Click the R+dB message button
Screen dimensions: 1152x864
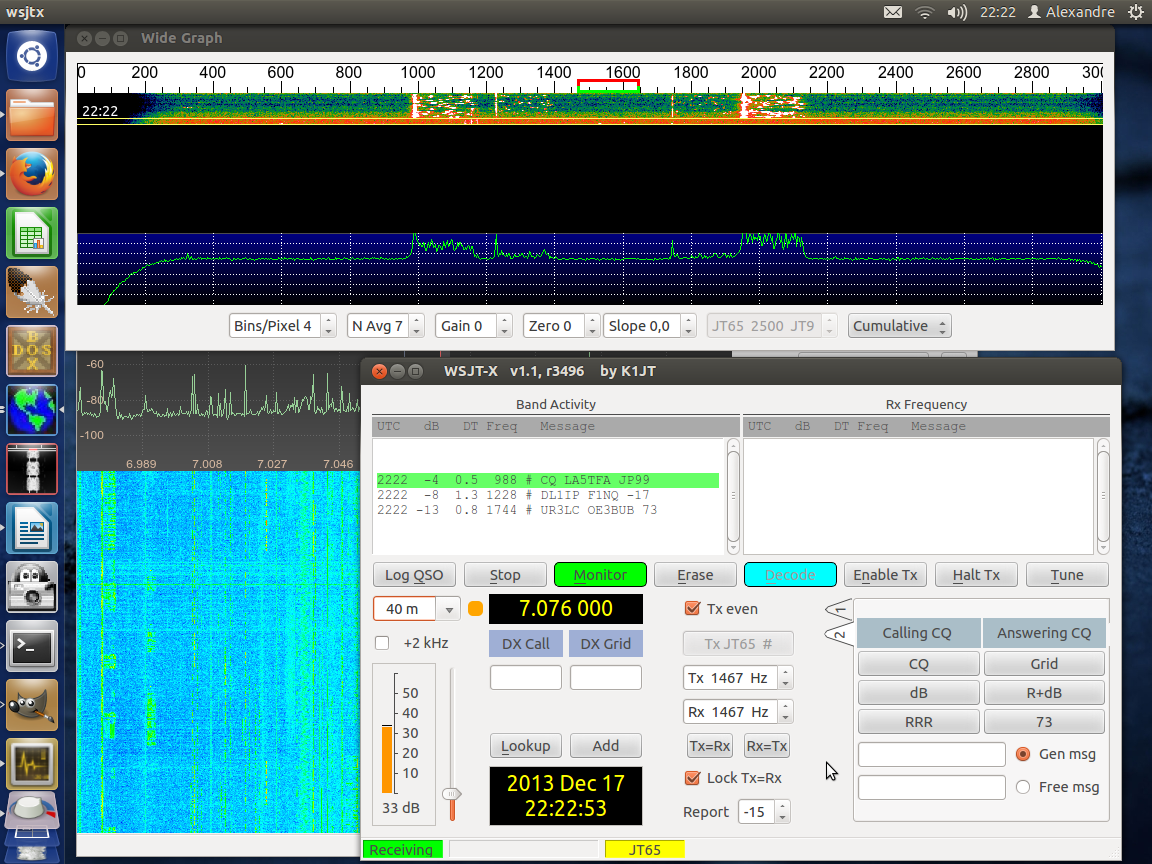[x=1044, y=693]
